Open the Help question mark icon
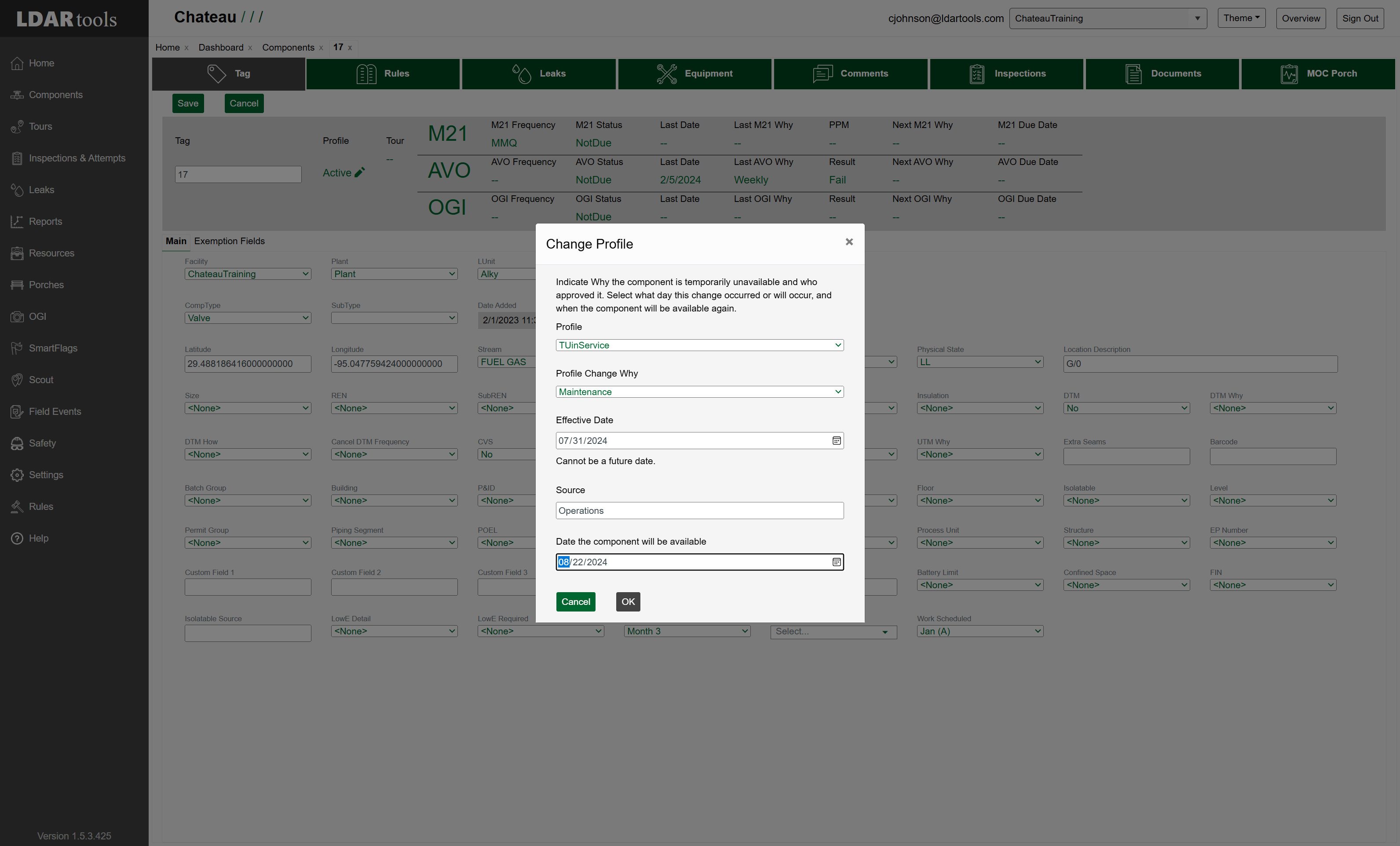The width and height of the screenshot is (1400, 846). click(x=17, y=538)
